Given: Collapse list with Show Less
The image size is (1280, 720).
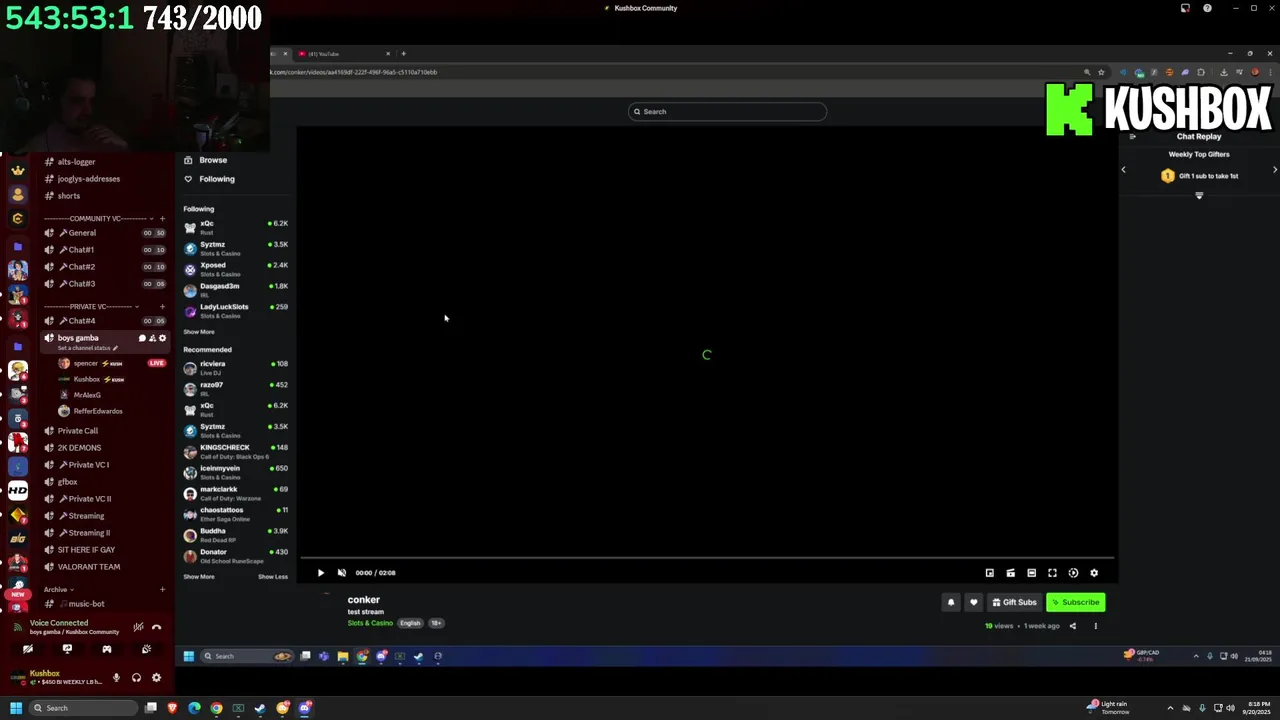Looking at the screenshot, I should (x=273, y=577).
